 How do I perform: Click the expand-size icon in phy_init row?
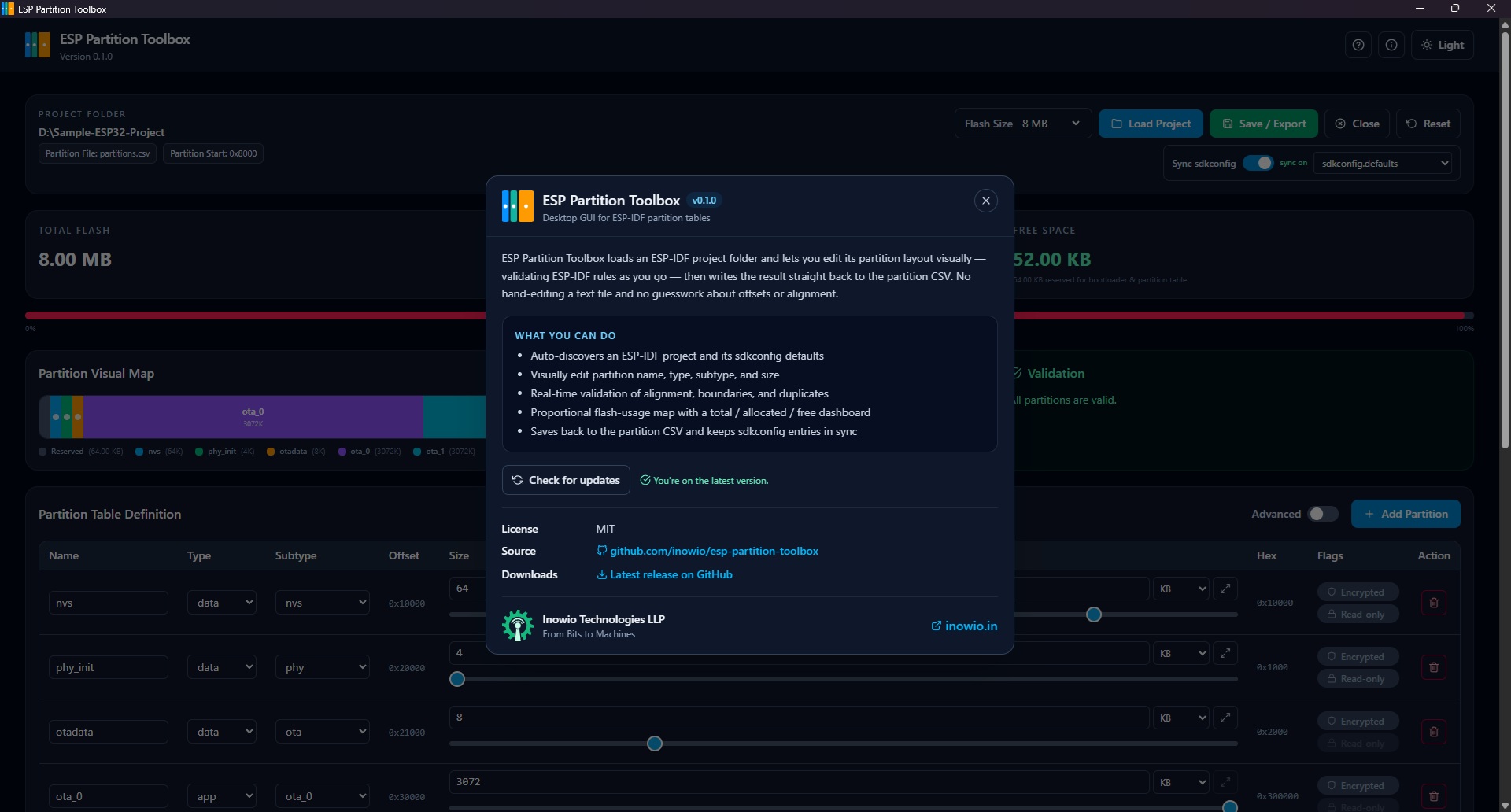(1225, 652)
